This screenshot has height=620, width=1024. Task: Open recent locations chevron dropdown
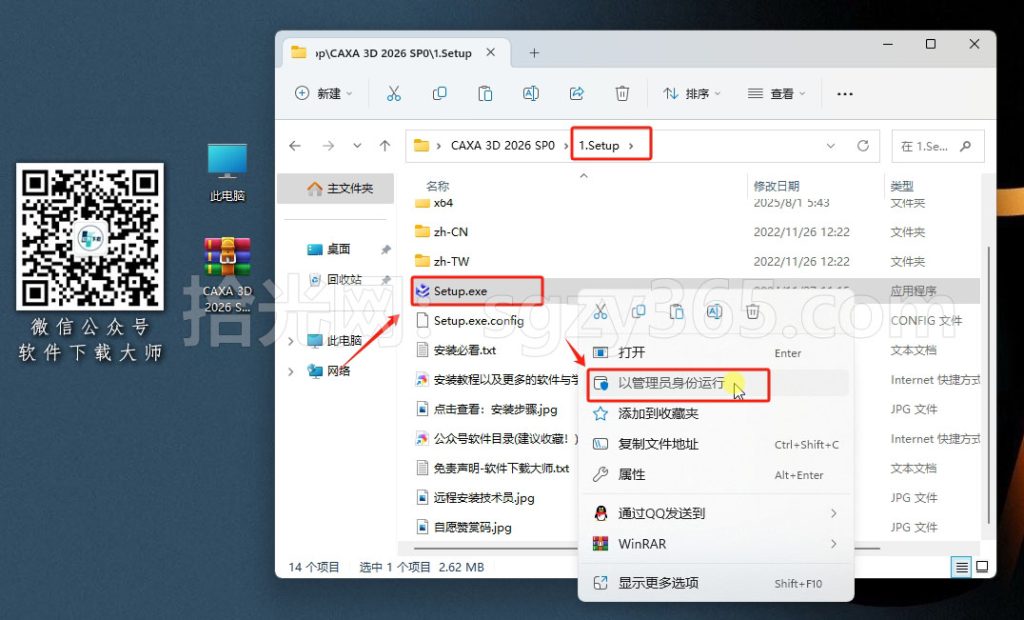click(357, 146)
